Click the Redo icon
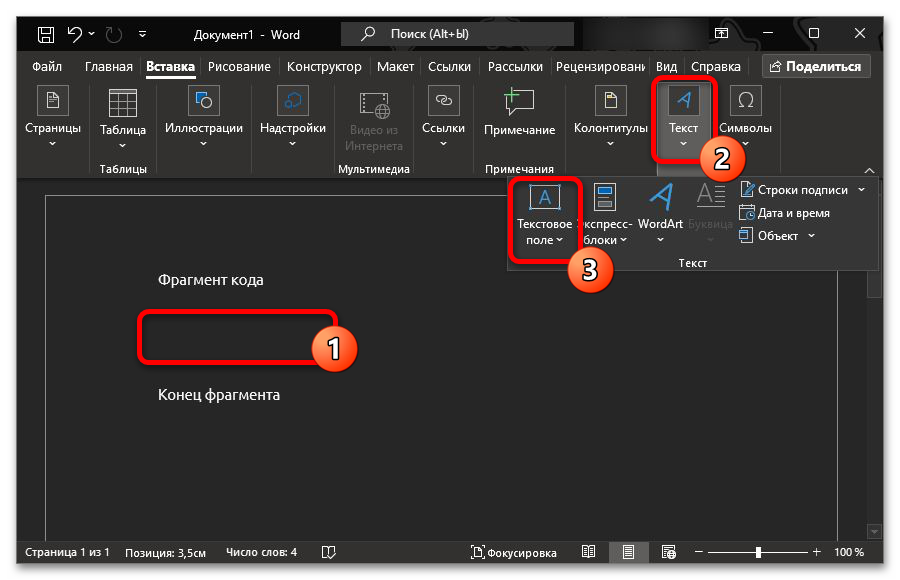The width and height of the screenshot is (900, 580). (x=114, y=35)
